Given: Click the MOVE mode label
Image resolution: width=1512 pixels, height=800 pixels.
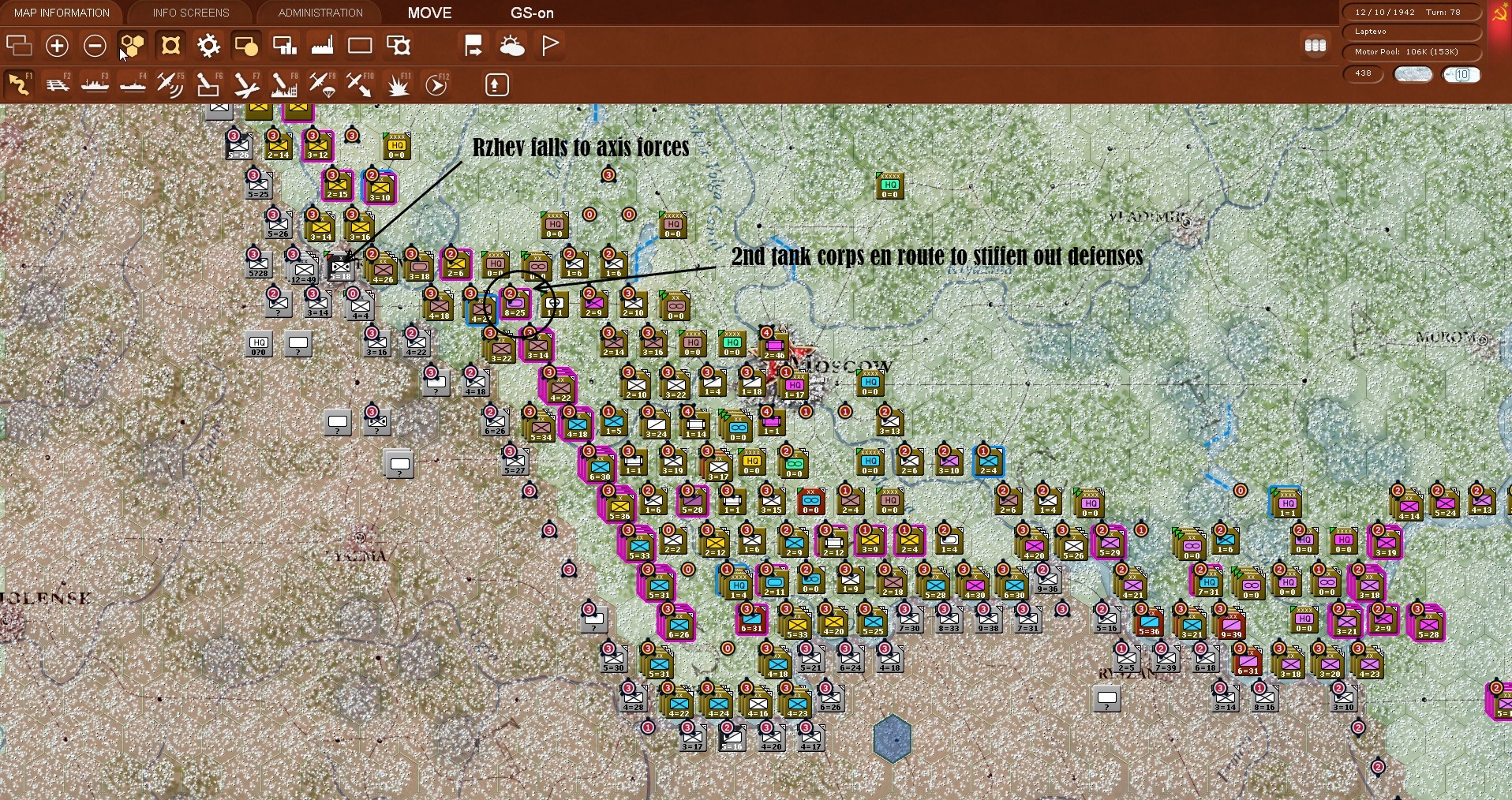Looking at the screenshot, I should click(x=430, y=13).
